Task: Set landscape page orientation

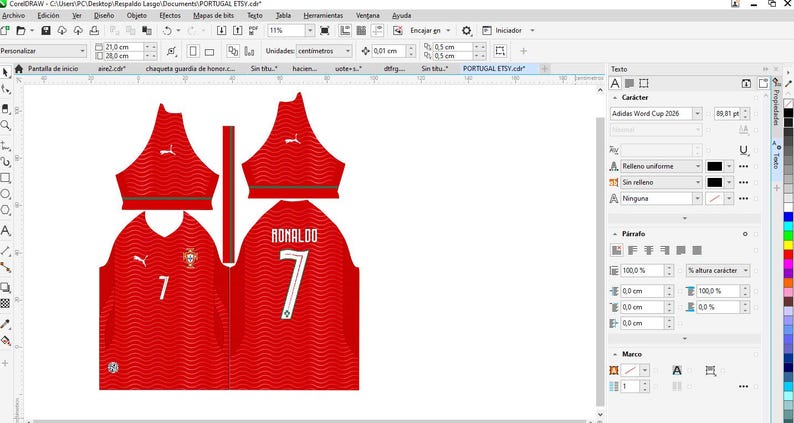Action: [x=210, y=51]
